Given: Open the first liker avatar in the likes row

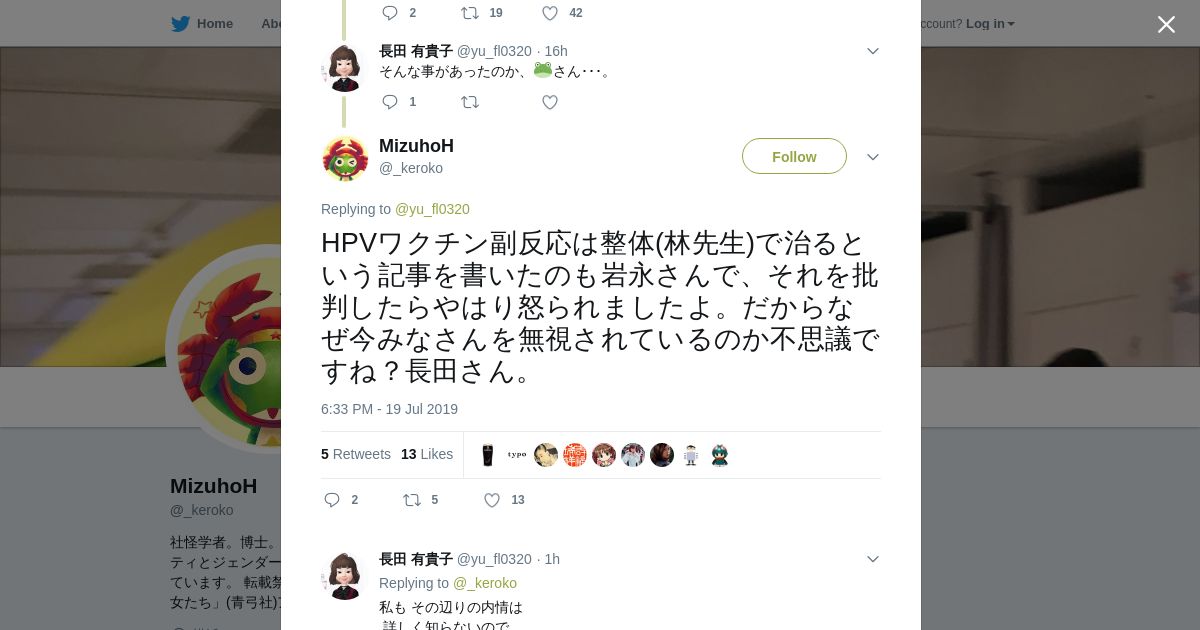Looking at the screenshot, I should [x=488, y=455].
